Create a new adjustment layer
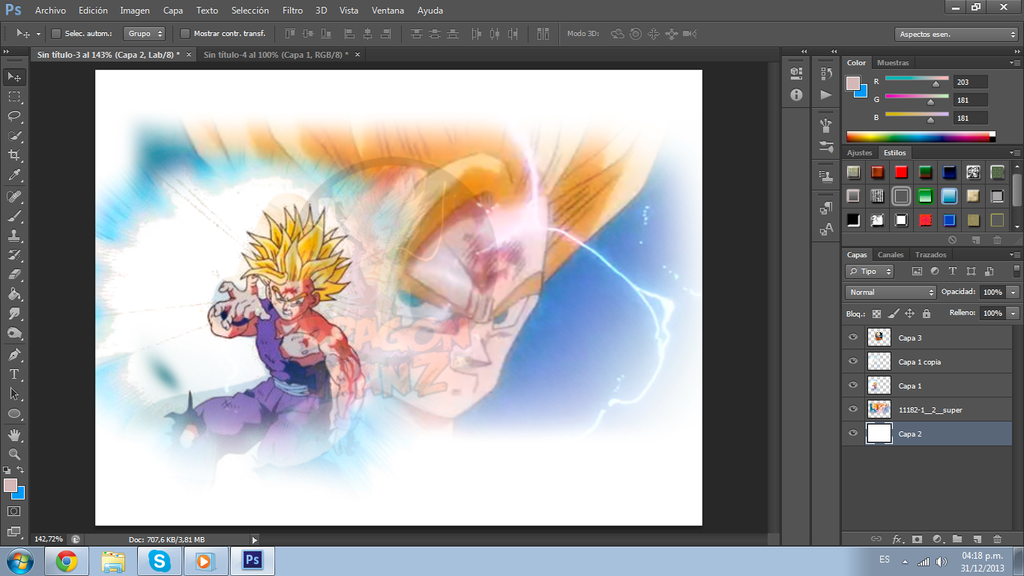 (x=938, y=539)
